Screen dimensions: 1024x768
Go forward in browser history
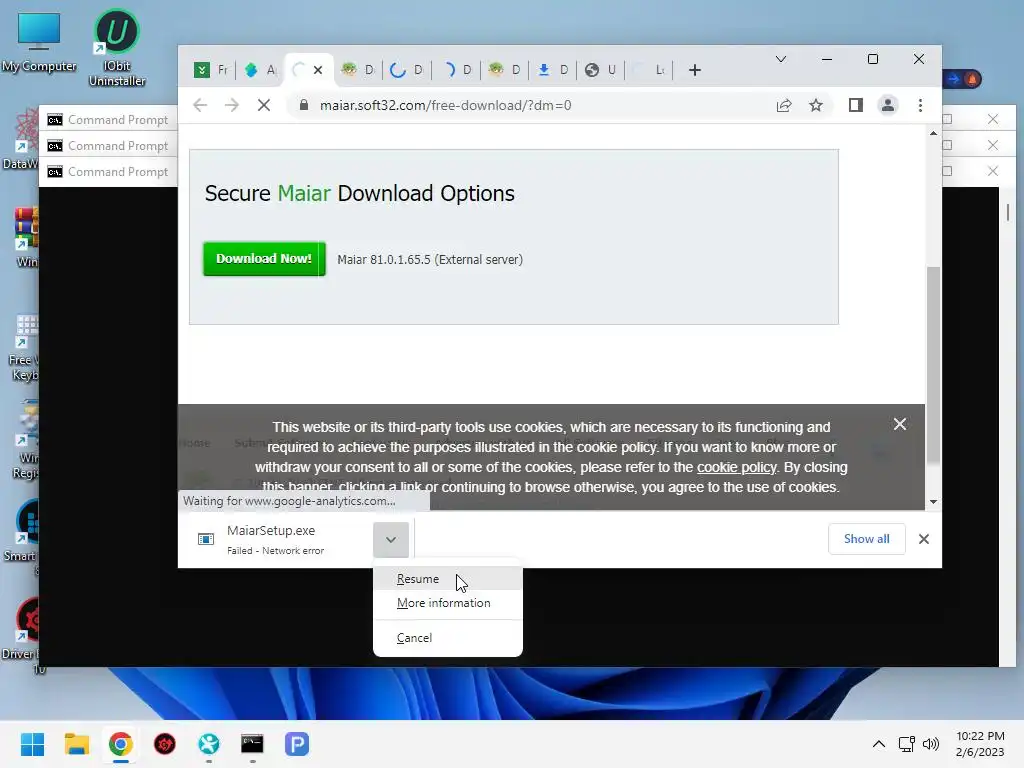232,105
